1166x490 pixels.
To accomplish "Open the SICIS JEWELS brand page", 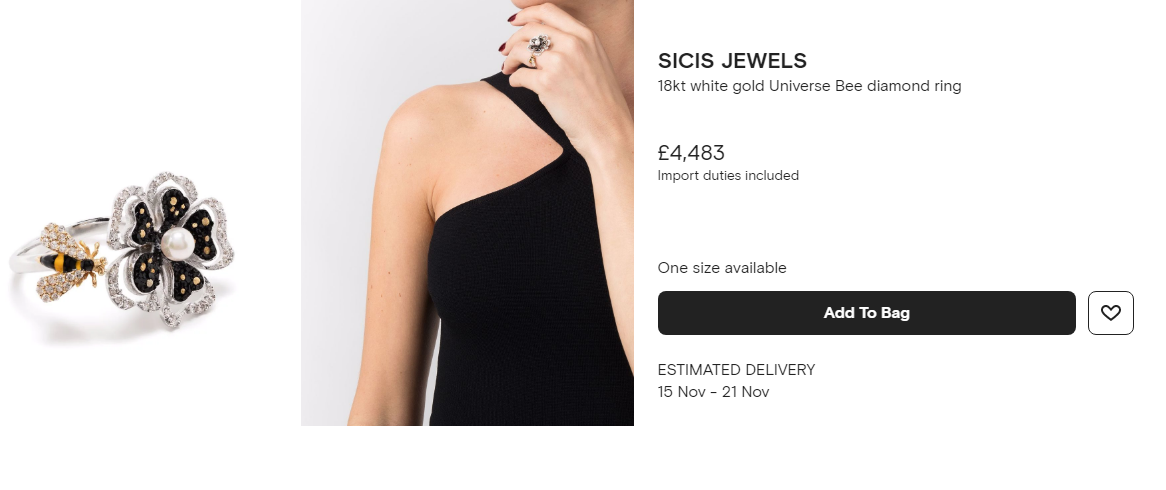I will tap(732, 61).
